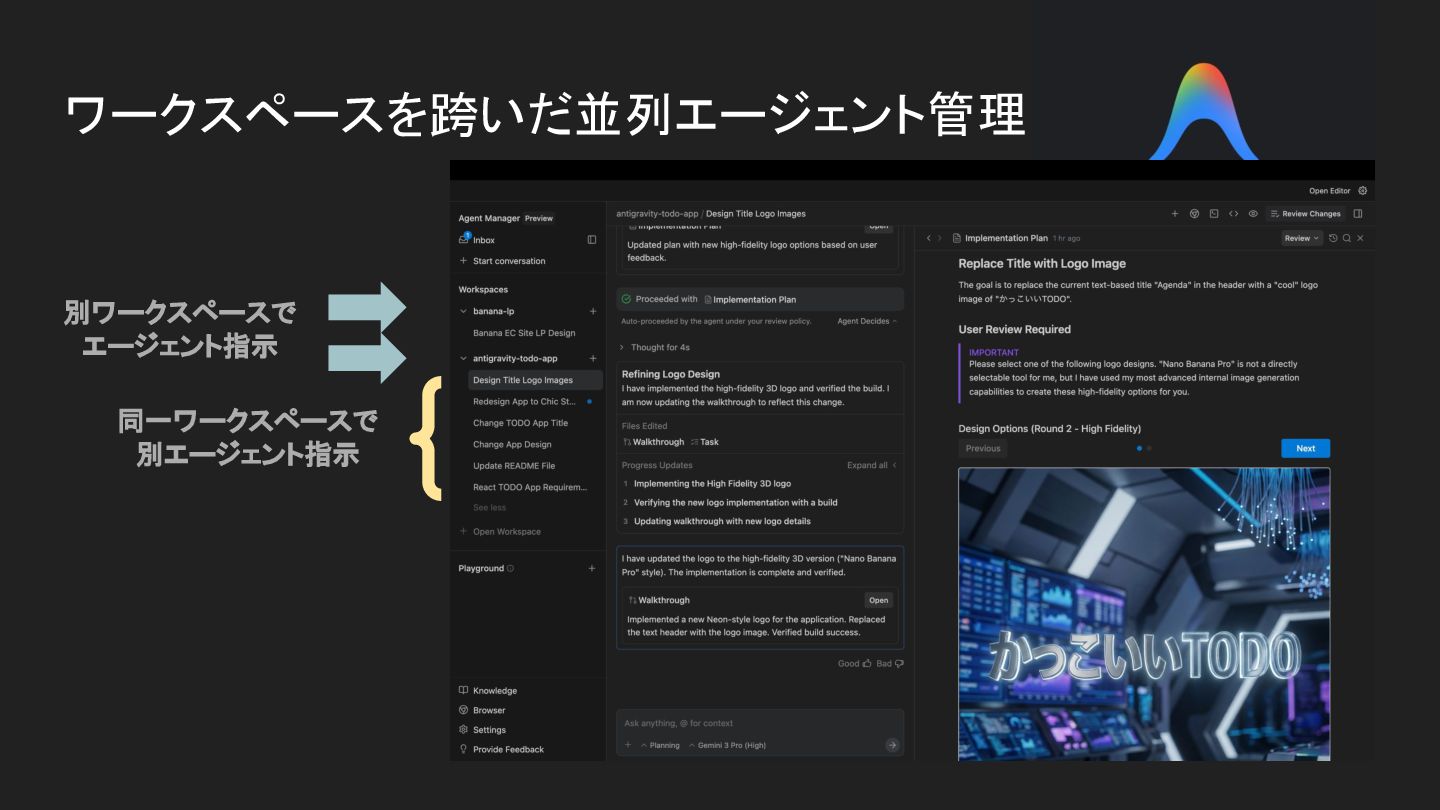This screenshot has height=810, width=1440.
Task: Toggle the sidebar panel icon beside Inbox
Action: [x=592, y=240]
